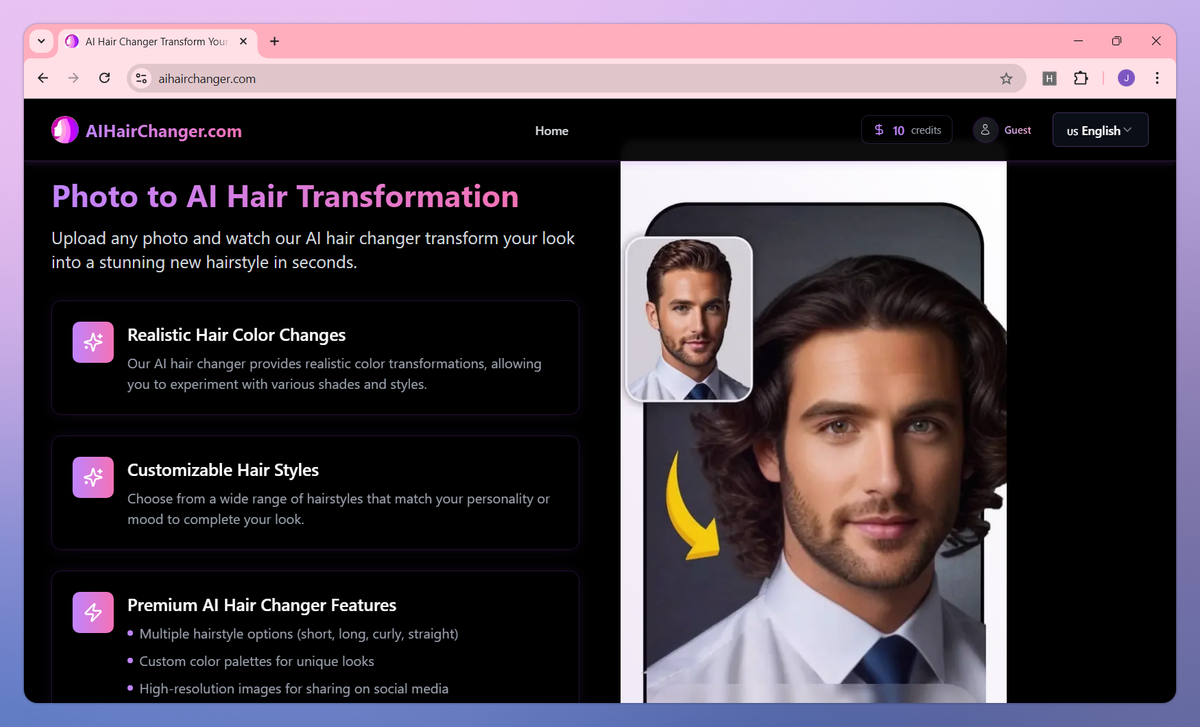Click the browser forward arrow
Image resolution: width=1200 pixels, height=727 pixels.
[73, 78]
